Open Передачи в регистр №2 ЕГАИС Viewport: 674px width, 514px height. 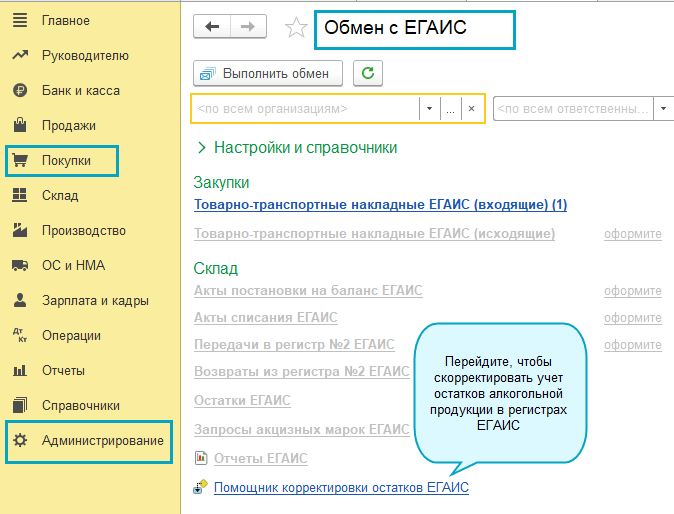pyautogui.click(x=294, y=345)
